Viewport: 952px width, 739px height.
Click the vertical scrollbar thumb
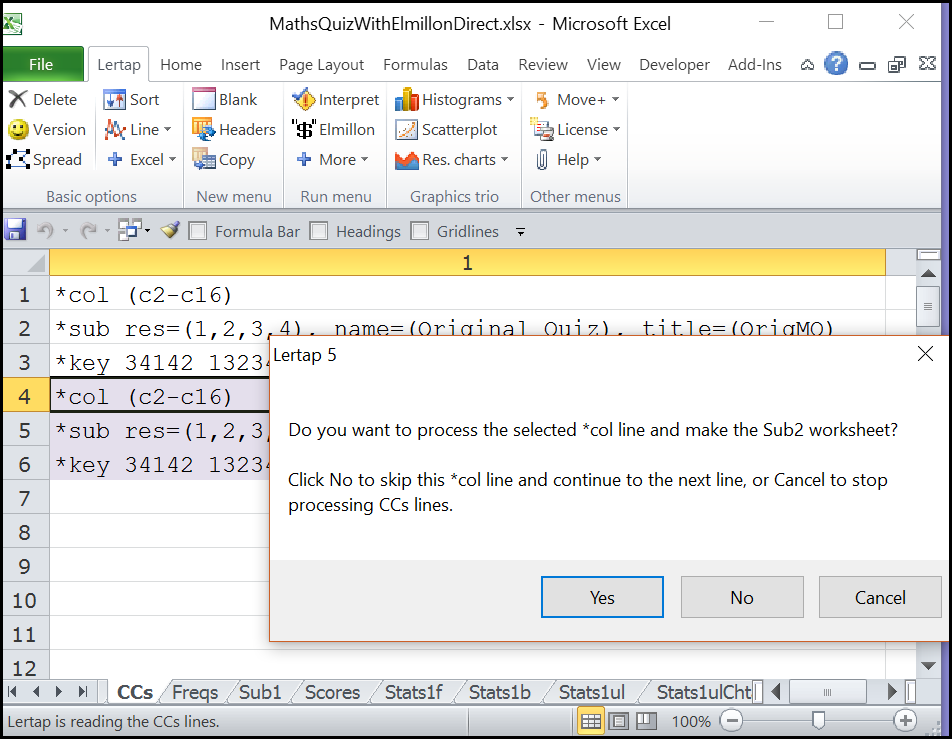pos(928,307)
